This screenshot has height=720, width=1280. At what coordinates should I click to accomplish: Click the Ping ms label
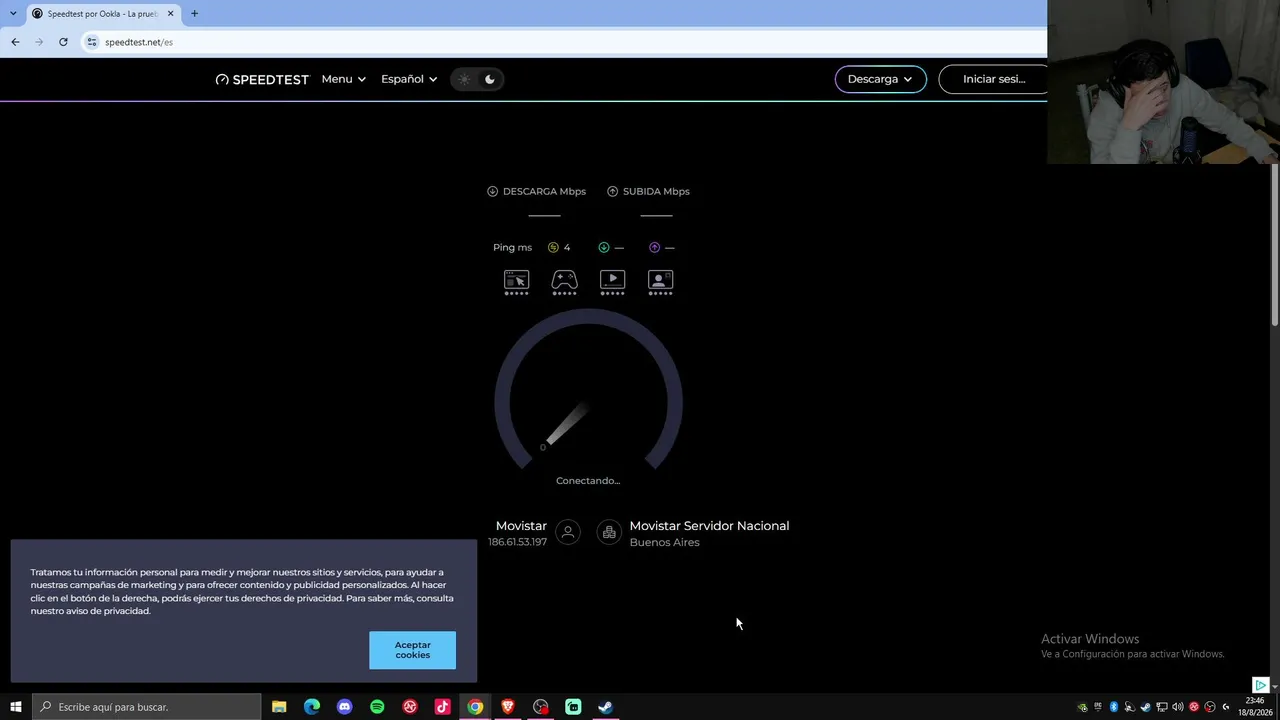(512, 247)
